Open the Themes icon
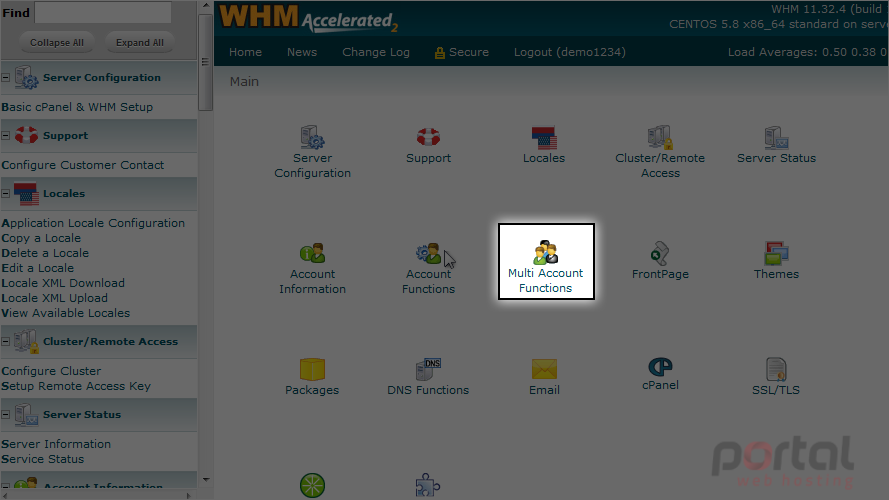The height and width of the screenshot is (500, 889). pos(776,253)
